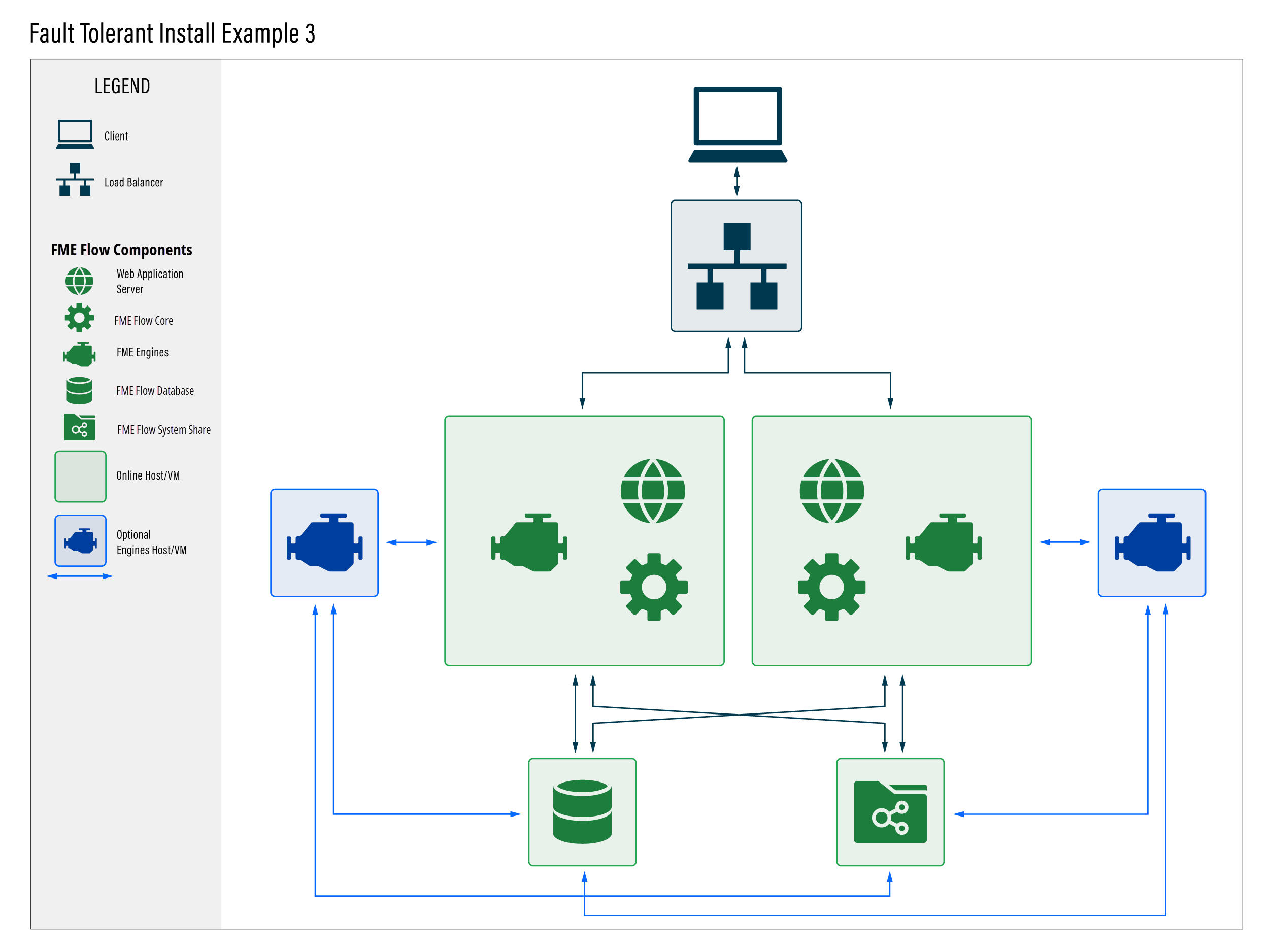Click green engine icon in right host
The height and width of the screenshot is (952, 1272).
click(x=943, y=542)
